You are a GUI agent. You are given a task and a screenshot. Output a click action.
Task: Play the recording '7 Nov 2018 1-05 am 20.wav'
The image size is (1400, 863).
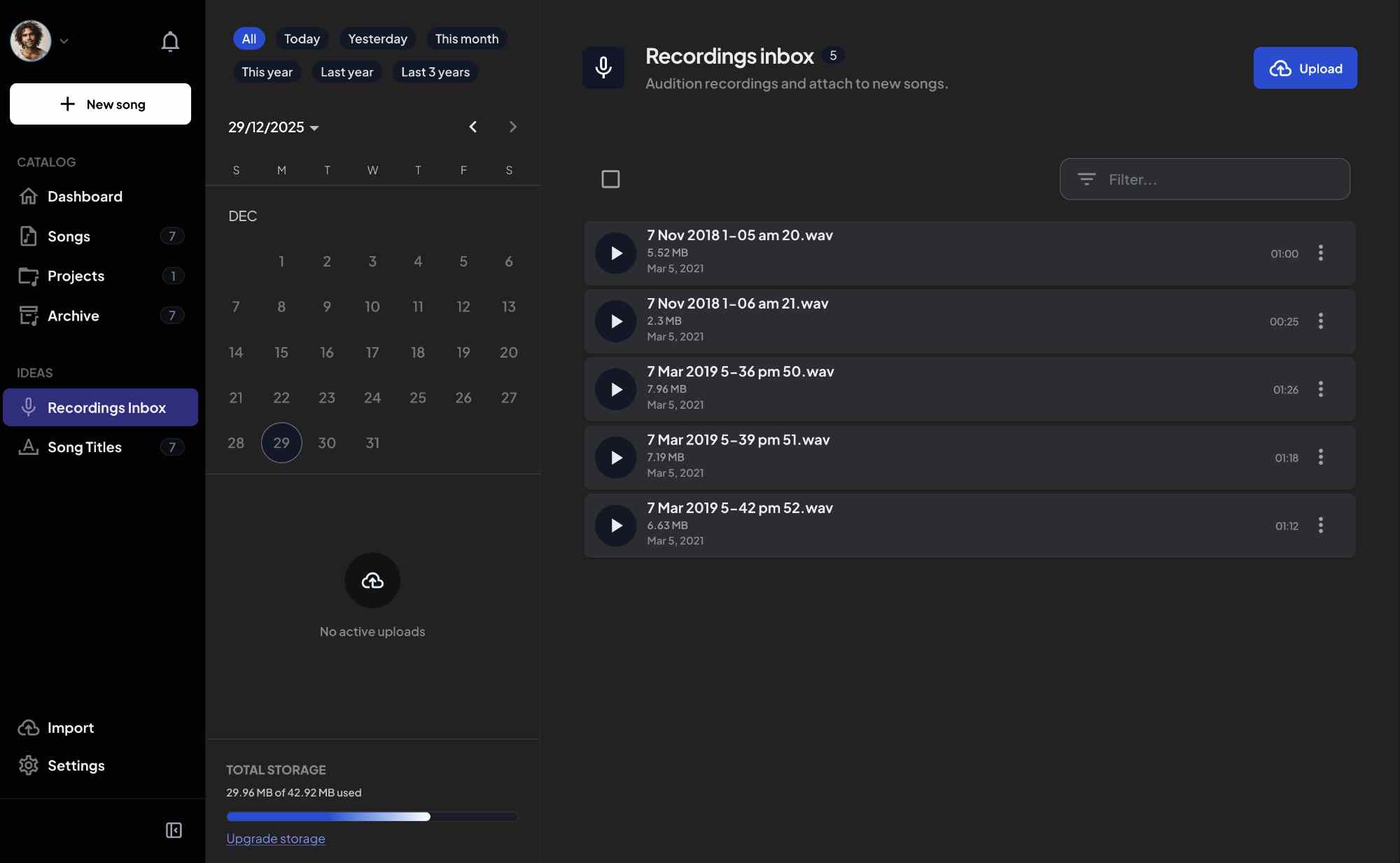(615, 253)
